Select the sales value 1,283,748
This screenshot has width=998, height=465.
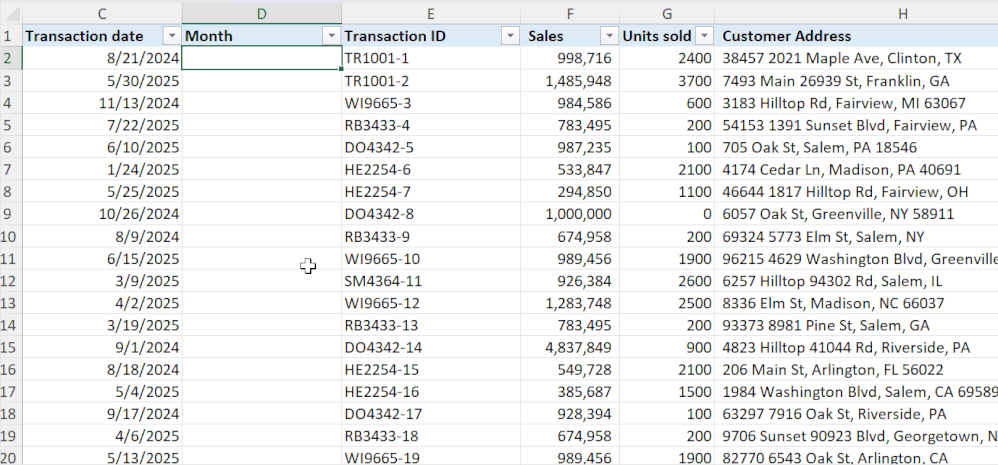click(x=570, y=303)
